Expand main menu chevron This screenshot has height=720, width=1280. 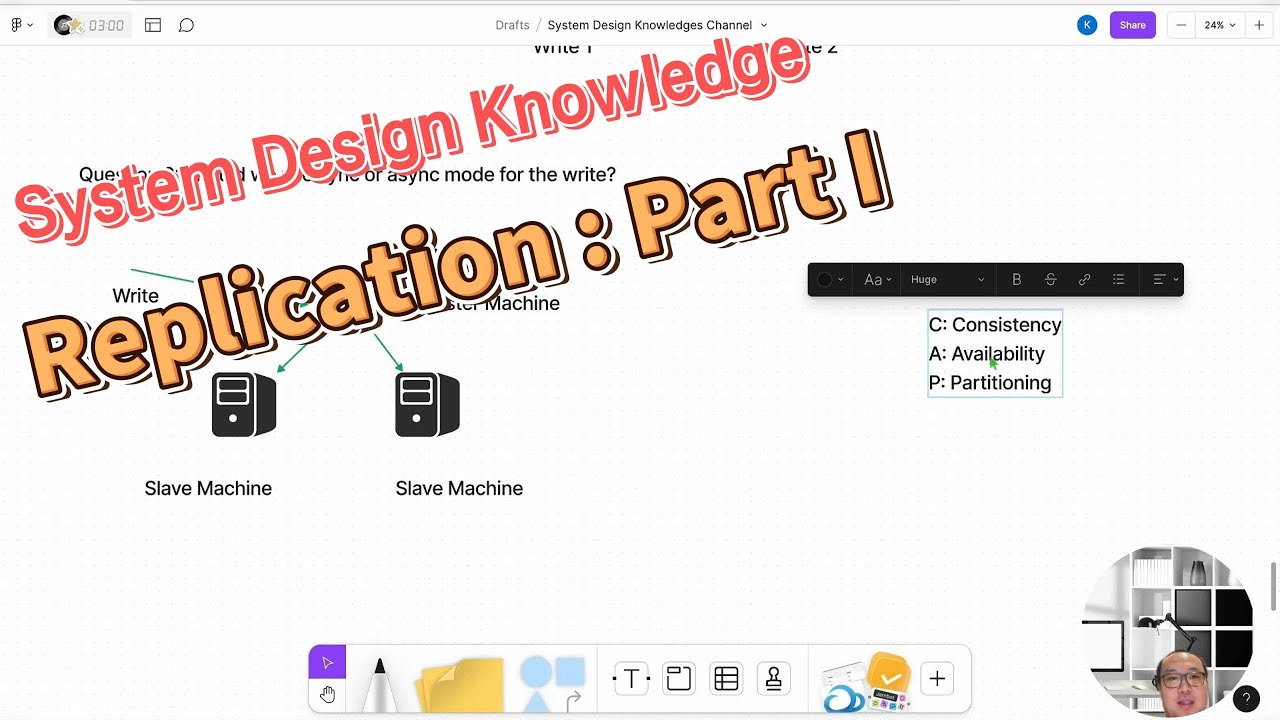click(29, 25)
